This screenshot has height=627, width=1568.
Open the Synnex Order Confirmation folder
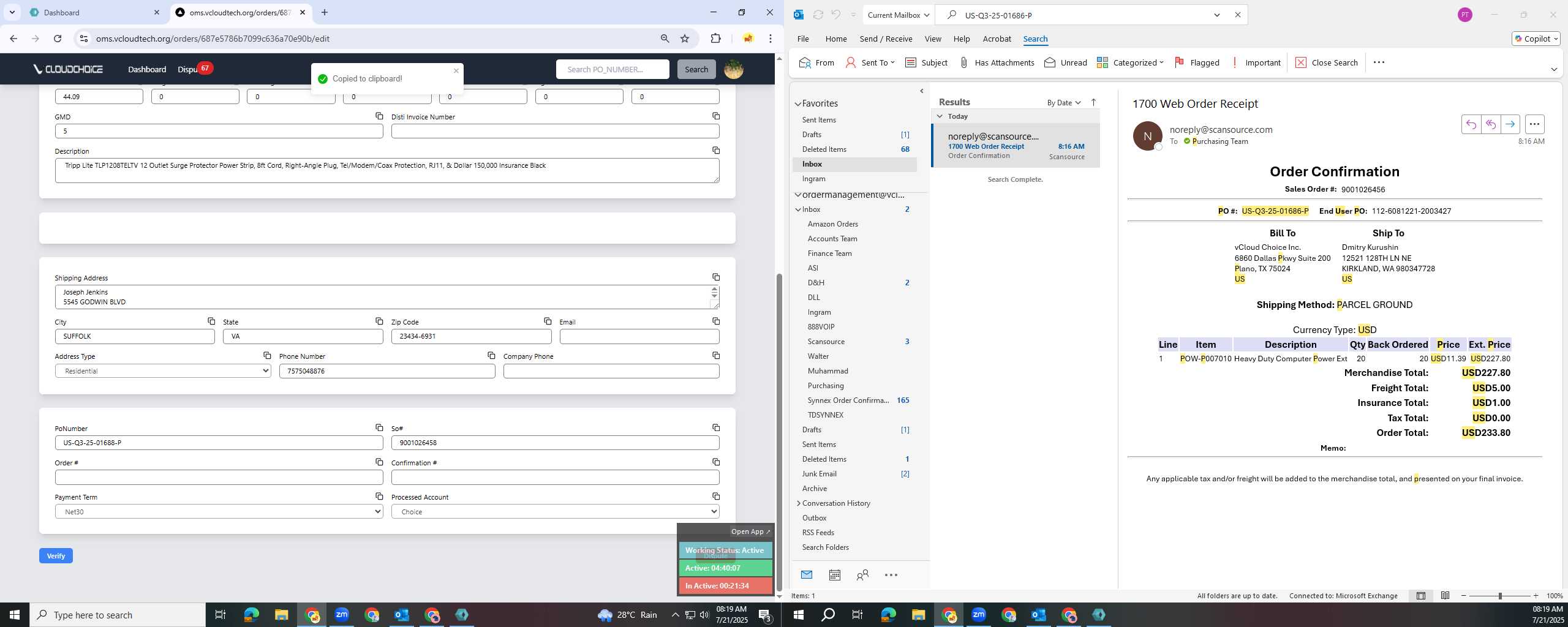pos(848,400)
